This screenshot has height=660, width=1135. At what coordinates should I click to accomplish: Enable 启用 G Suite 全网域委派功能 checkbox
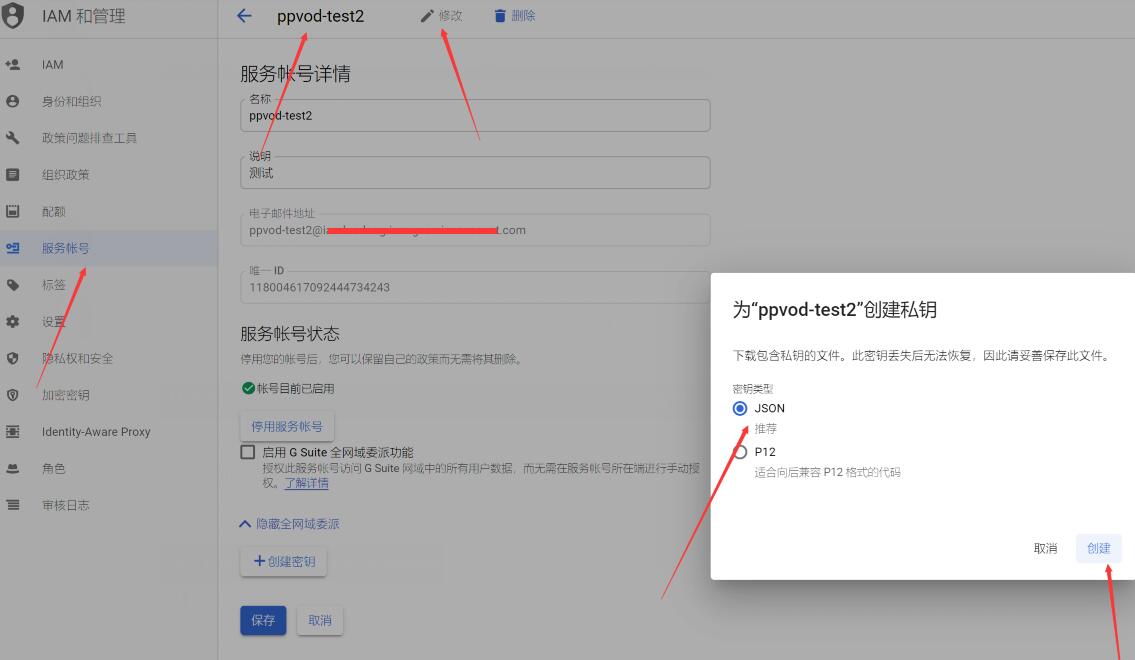click(247, 451)
